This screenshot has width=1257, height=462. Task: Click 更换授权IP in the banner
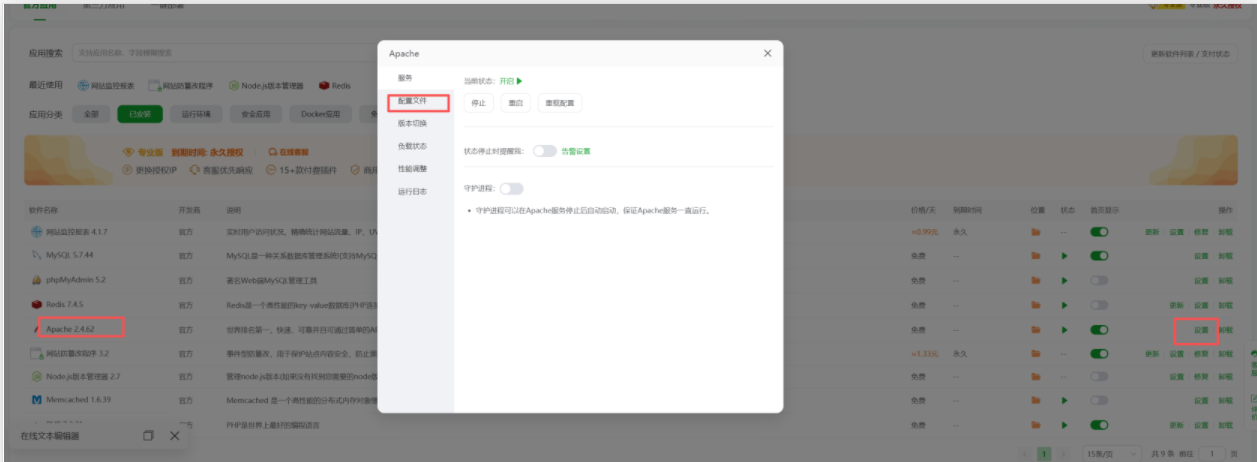point(149,170)
